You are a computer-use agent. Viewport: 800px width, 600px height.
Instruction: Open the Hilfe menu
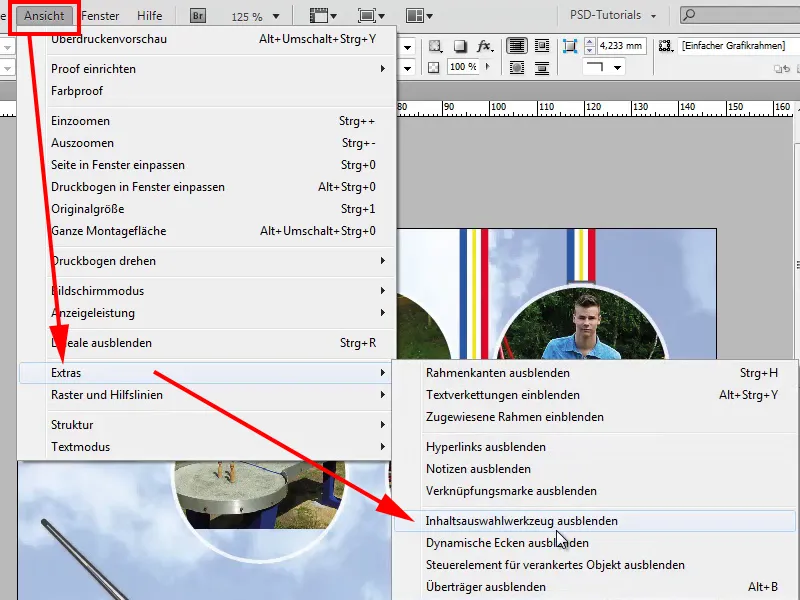point(152,14)
